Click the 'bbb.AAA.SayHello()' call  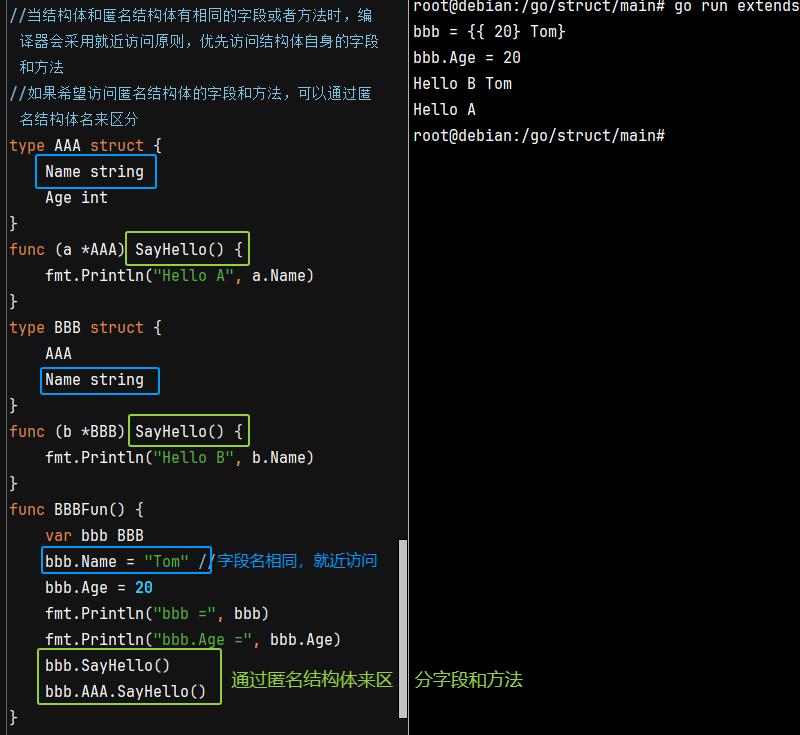(x=126, y=692)
